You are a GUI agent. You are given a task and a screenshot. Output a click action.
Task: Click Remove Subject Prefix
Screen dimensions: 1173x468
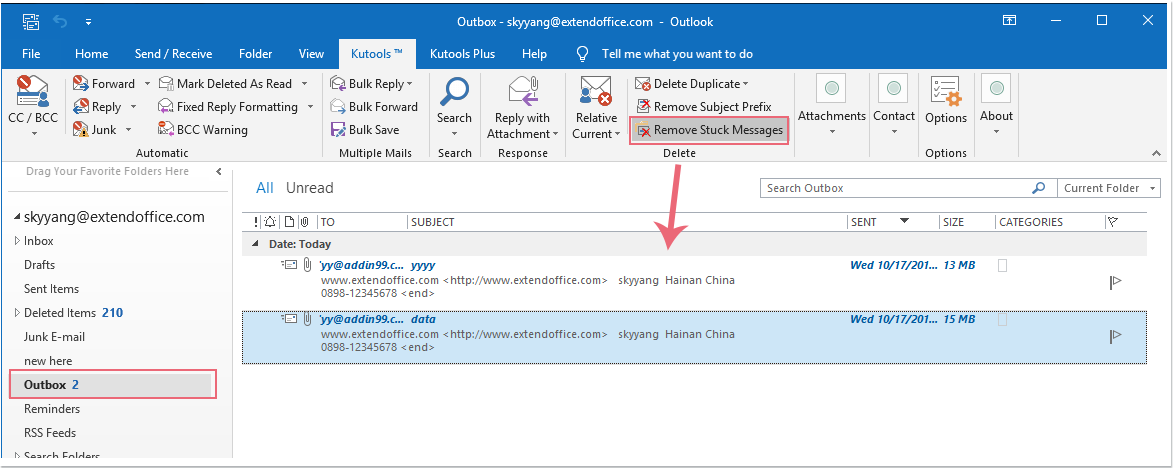pos(703,107)
